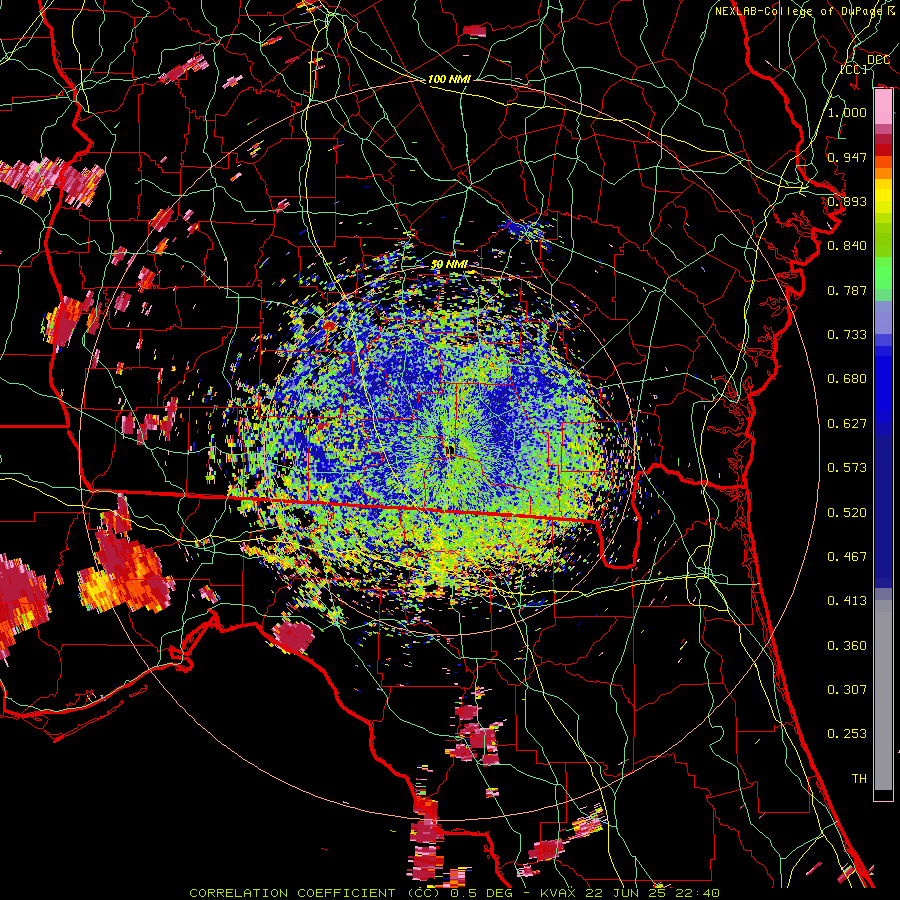
Task: Click the 0.573 legend value
Action: pyautogui.click(x=847, y=468)
